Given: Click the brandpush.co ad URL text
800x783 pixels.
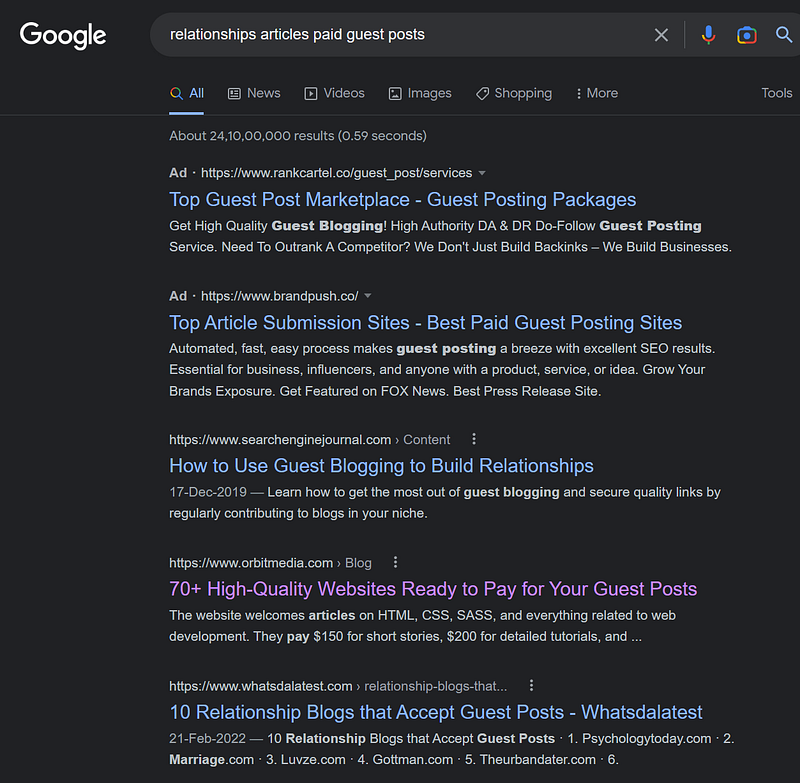Looking at the screenshot, I should [280, 296].
